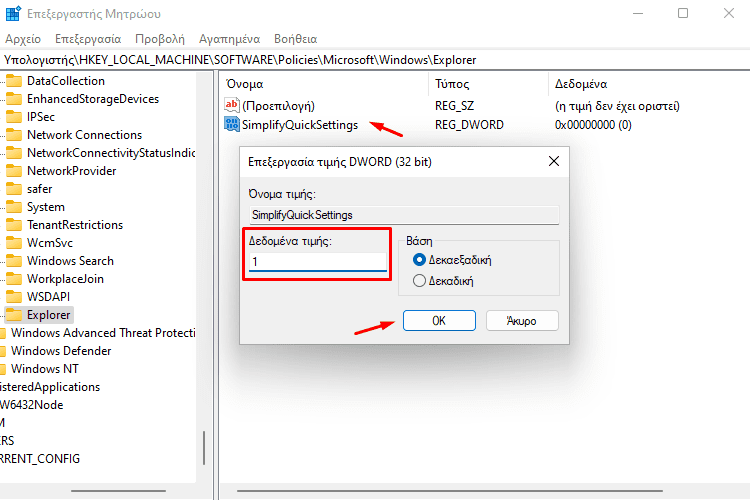Viewport: 750px width, 500px height.
Task: Click the Windows Search folder icon
Action: pos(14,261)
